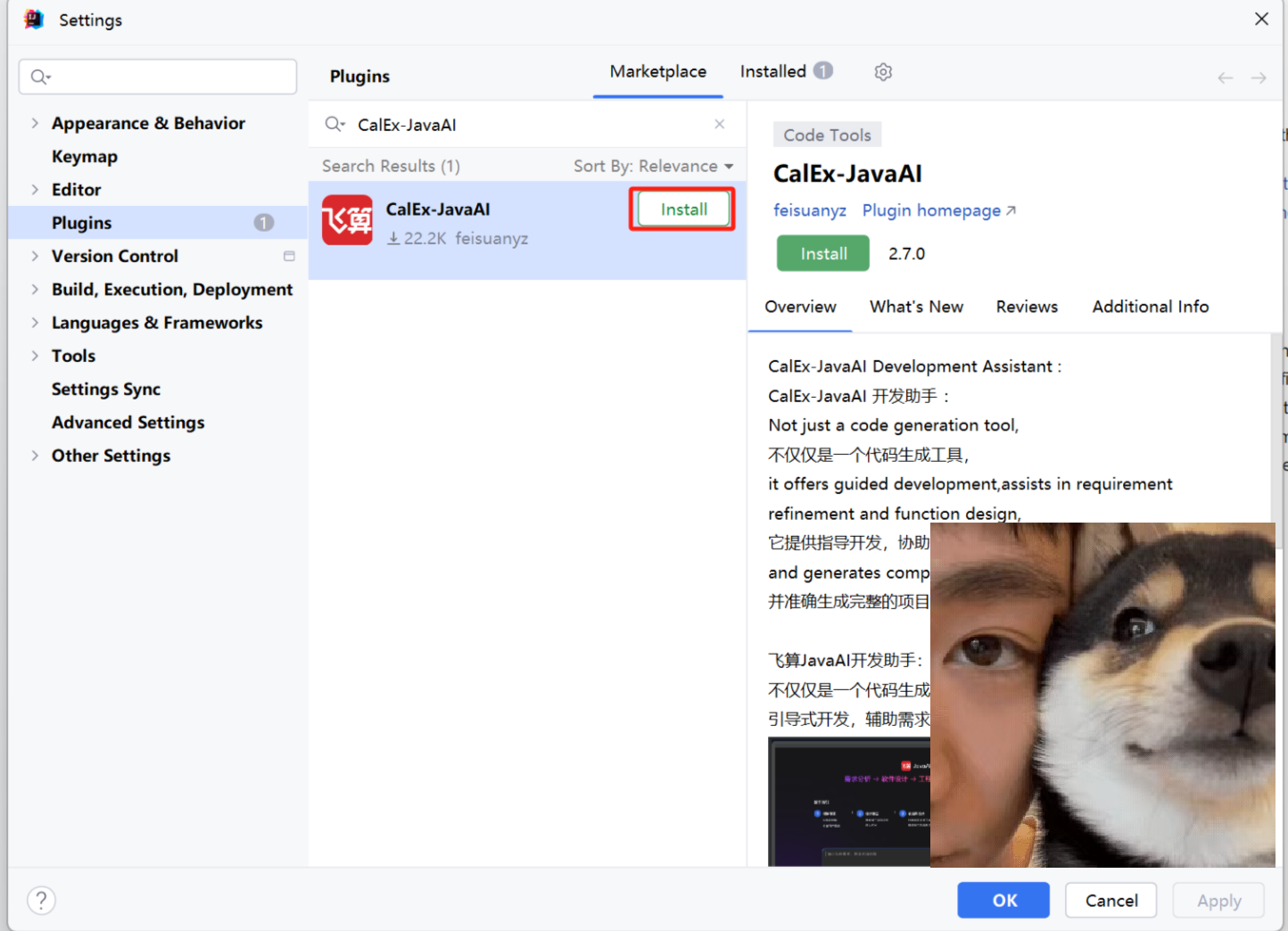
Task: Expand the Tools settings node
Action: [x=35, y=356]
